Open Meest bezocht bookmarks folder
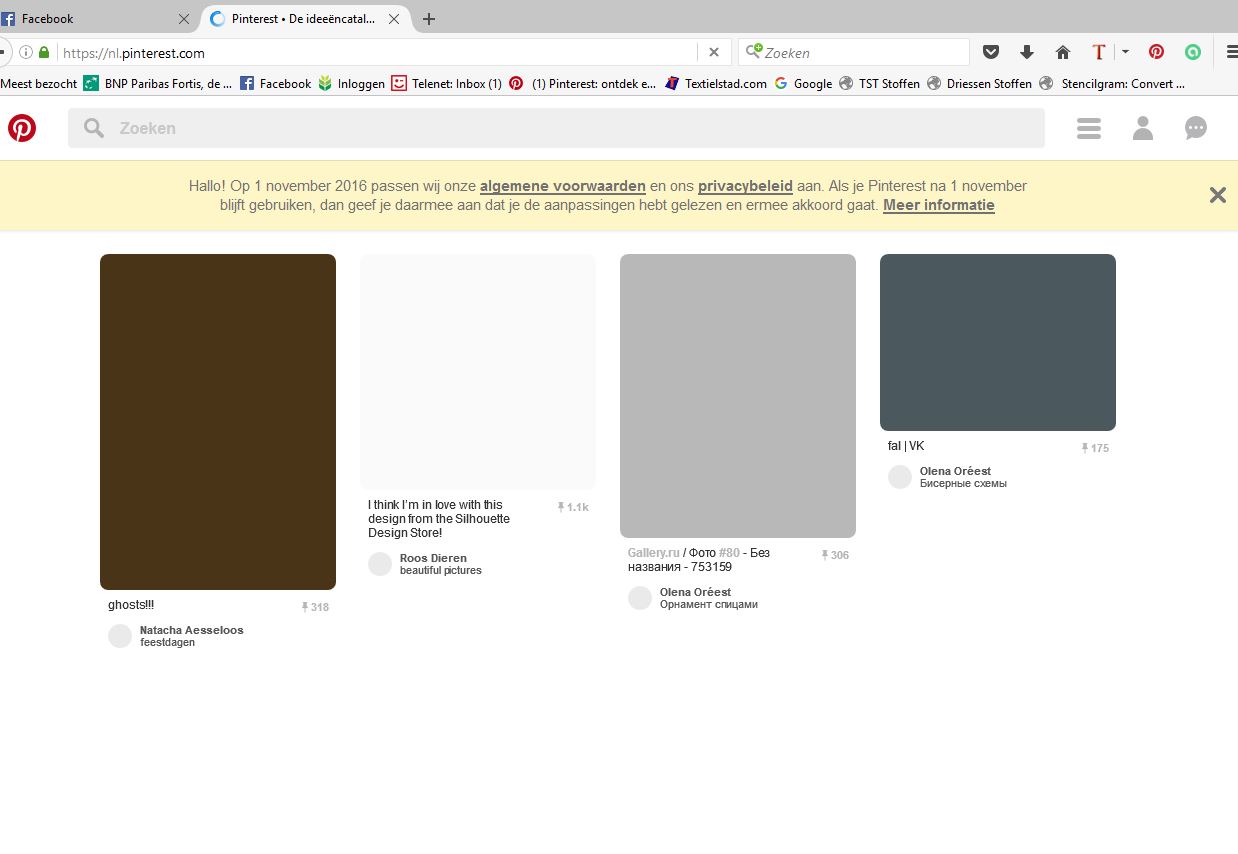Image resolution: width=1238 pixels, height=854 pixels. pos(39,84)
